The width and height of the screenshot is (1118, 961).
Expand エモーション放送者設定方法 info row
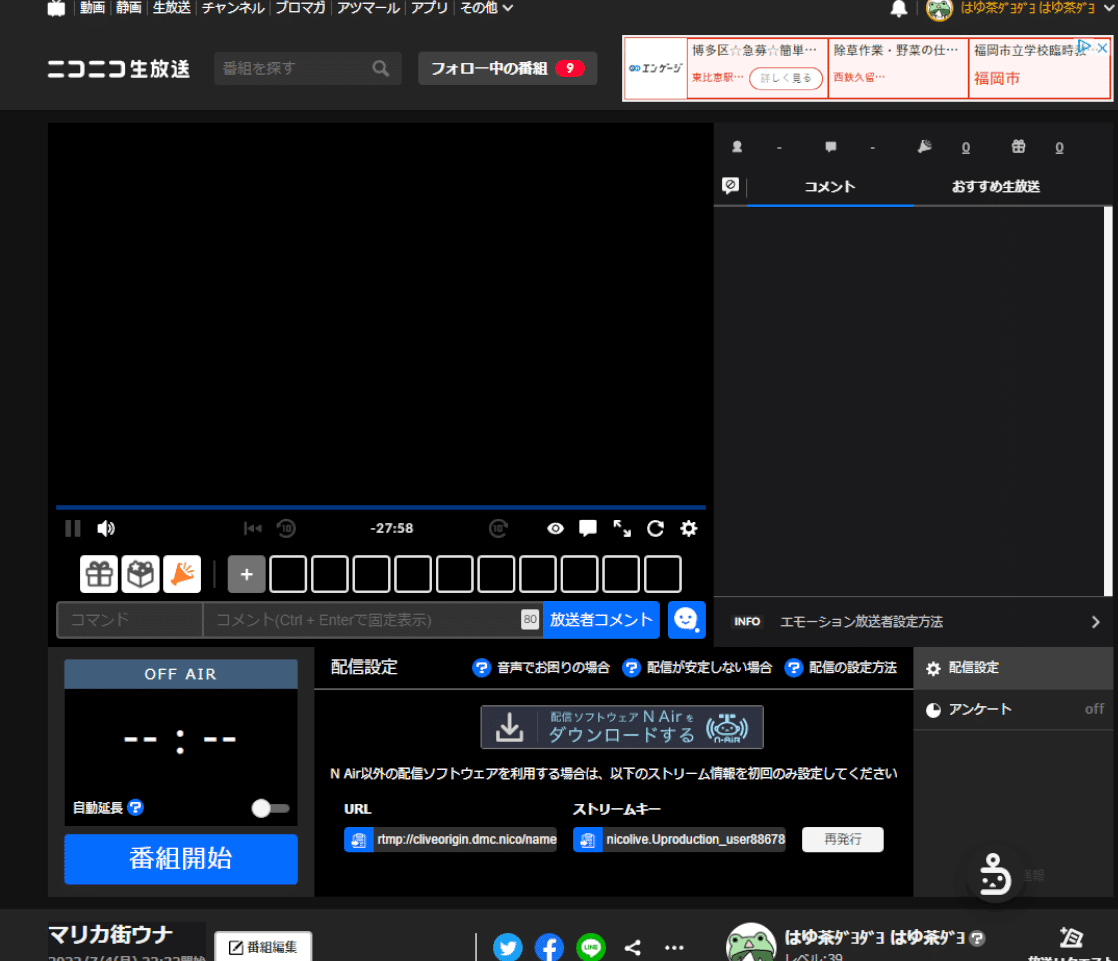click(x=1095, y=621)
